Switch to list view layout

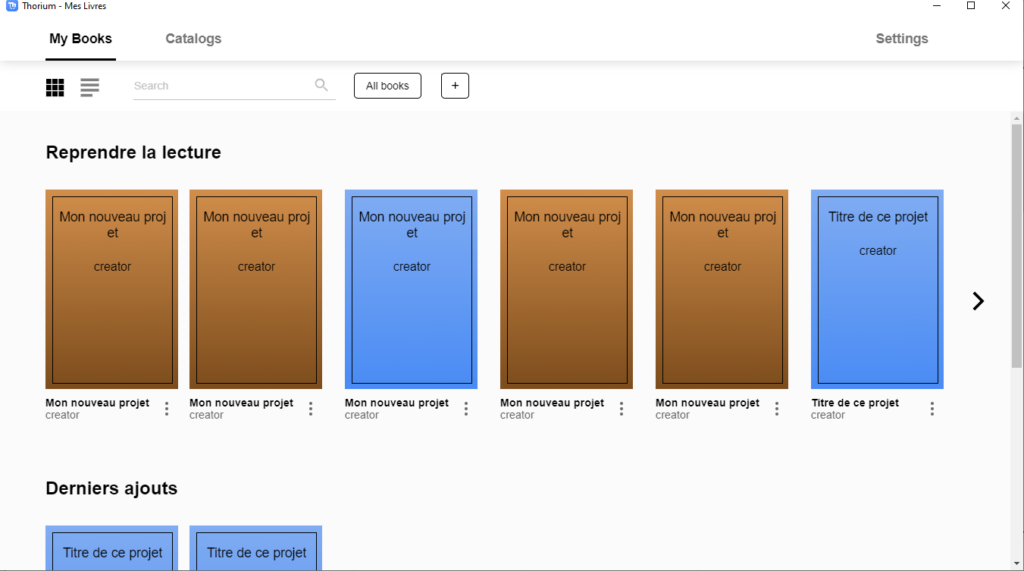(90, 87)
